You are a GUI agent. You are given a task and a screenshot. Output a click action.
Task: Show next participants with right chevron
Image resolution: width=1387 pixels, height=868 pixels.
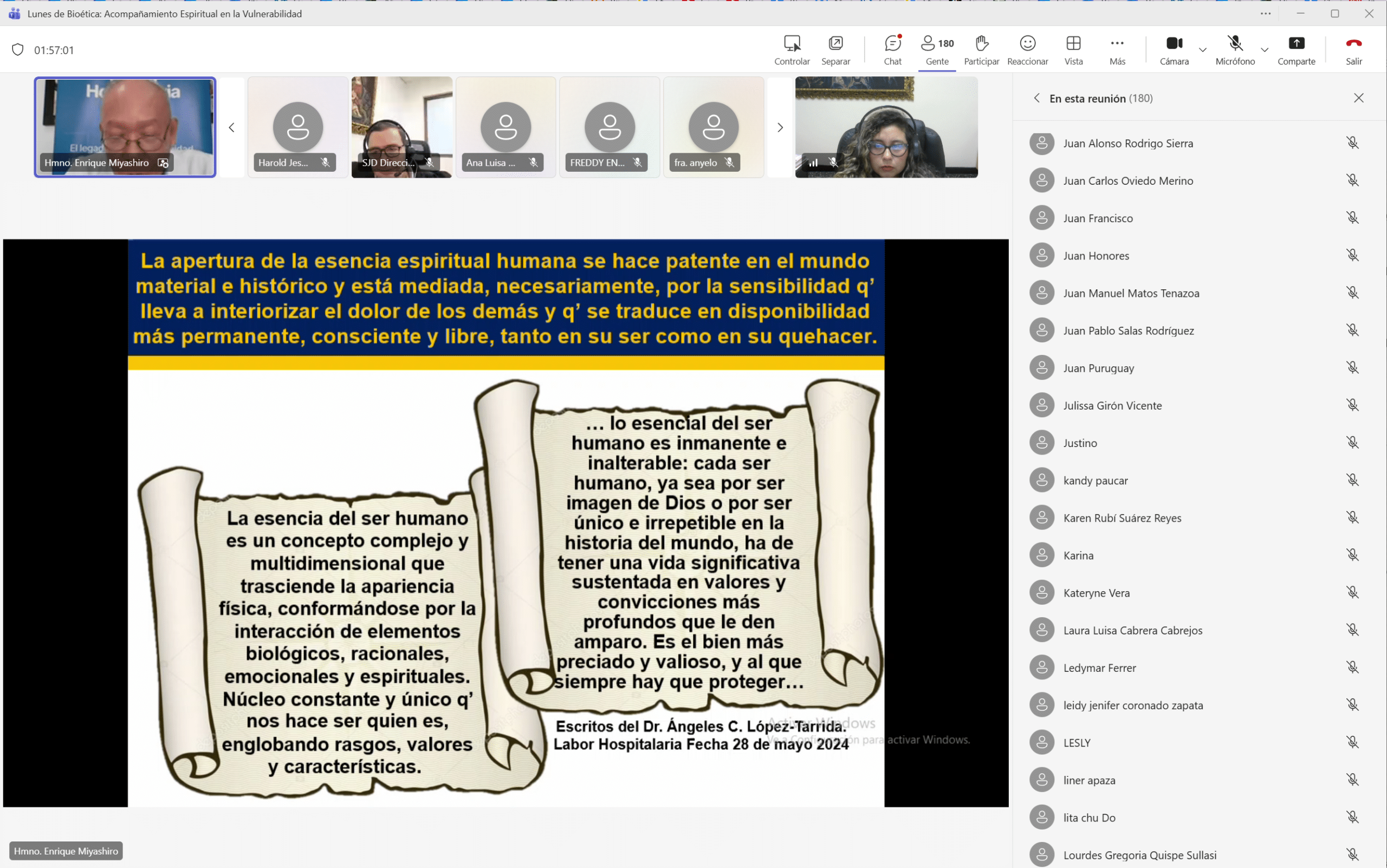(x=780, y=127)
